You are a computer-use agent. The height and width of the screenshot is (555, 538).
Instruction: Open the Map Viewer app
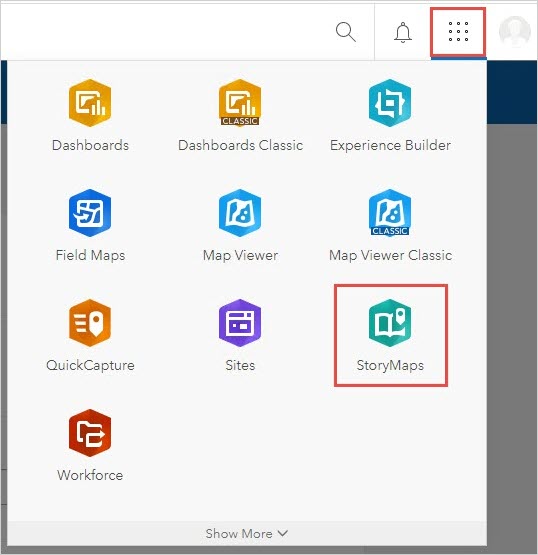240,225
